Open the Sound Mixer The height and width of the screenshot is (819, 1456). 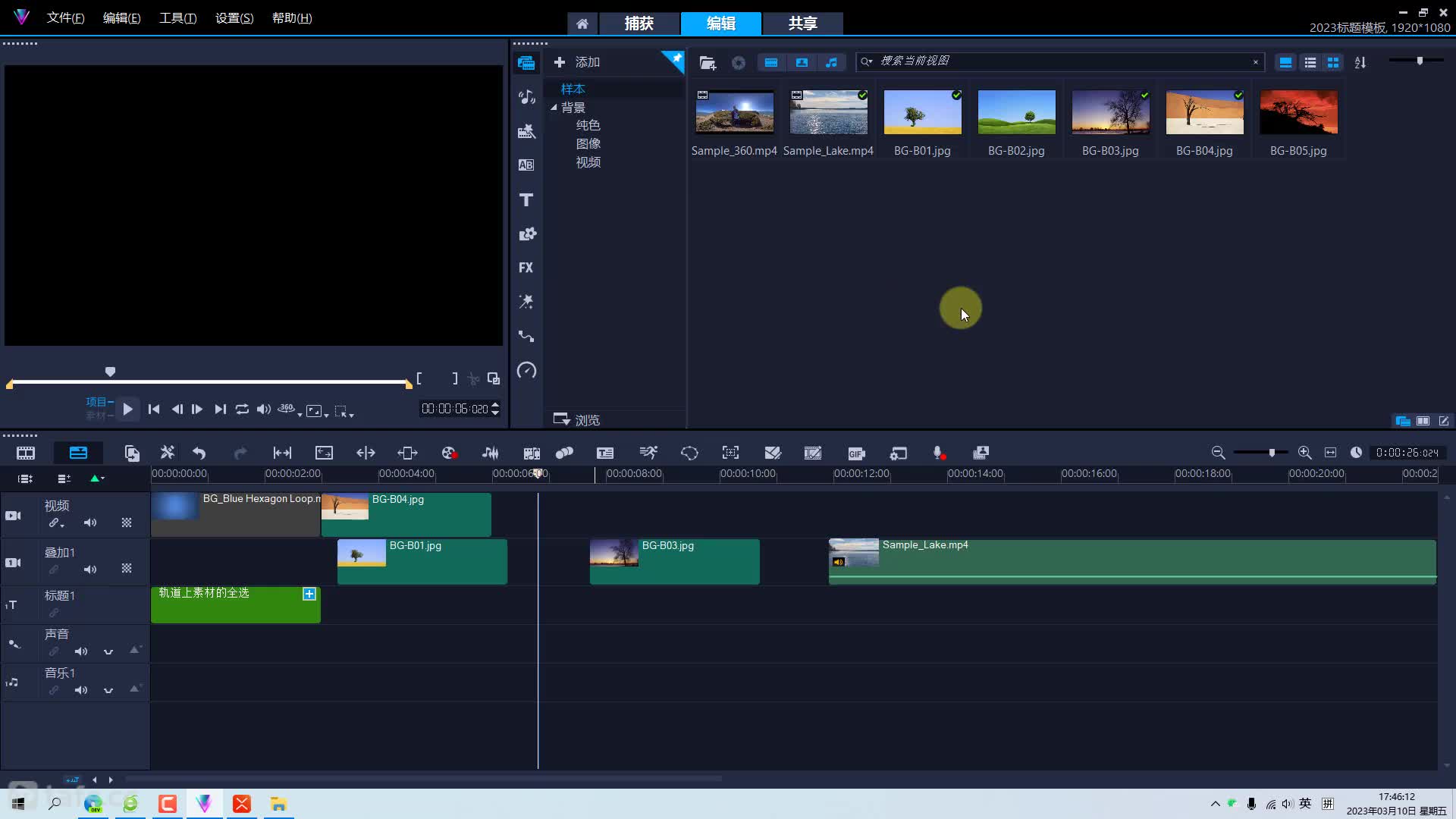[x=491, y=453]
